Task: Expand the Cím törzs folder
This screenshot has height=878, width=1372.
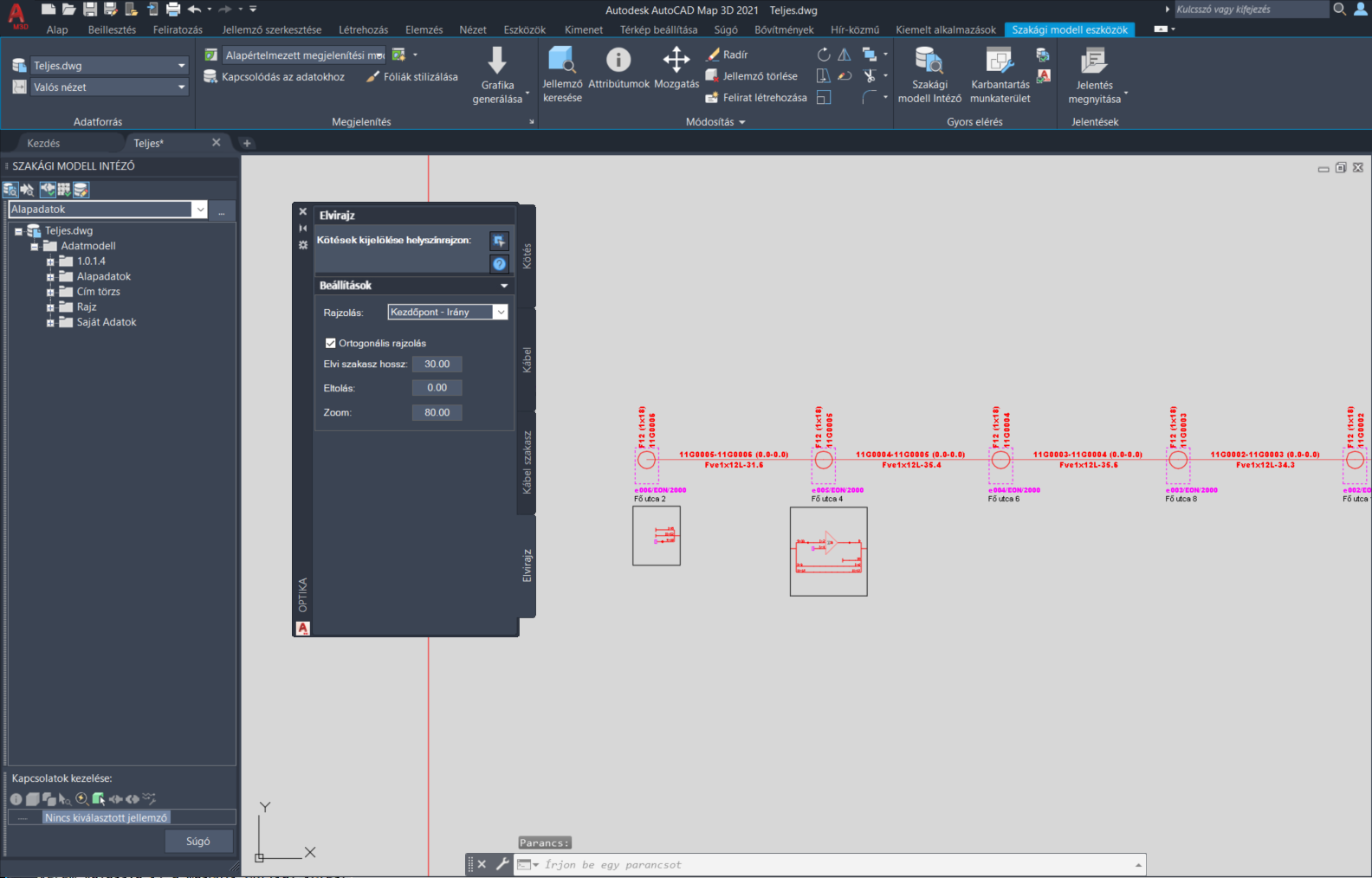Action: 50,292
